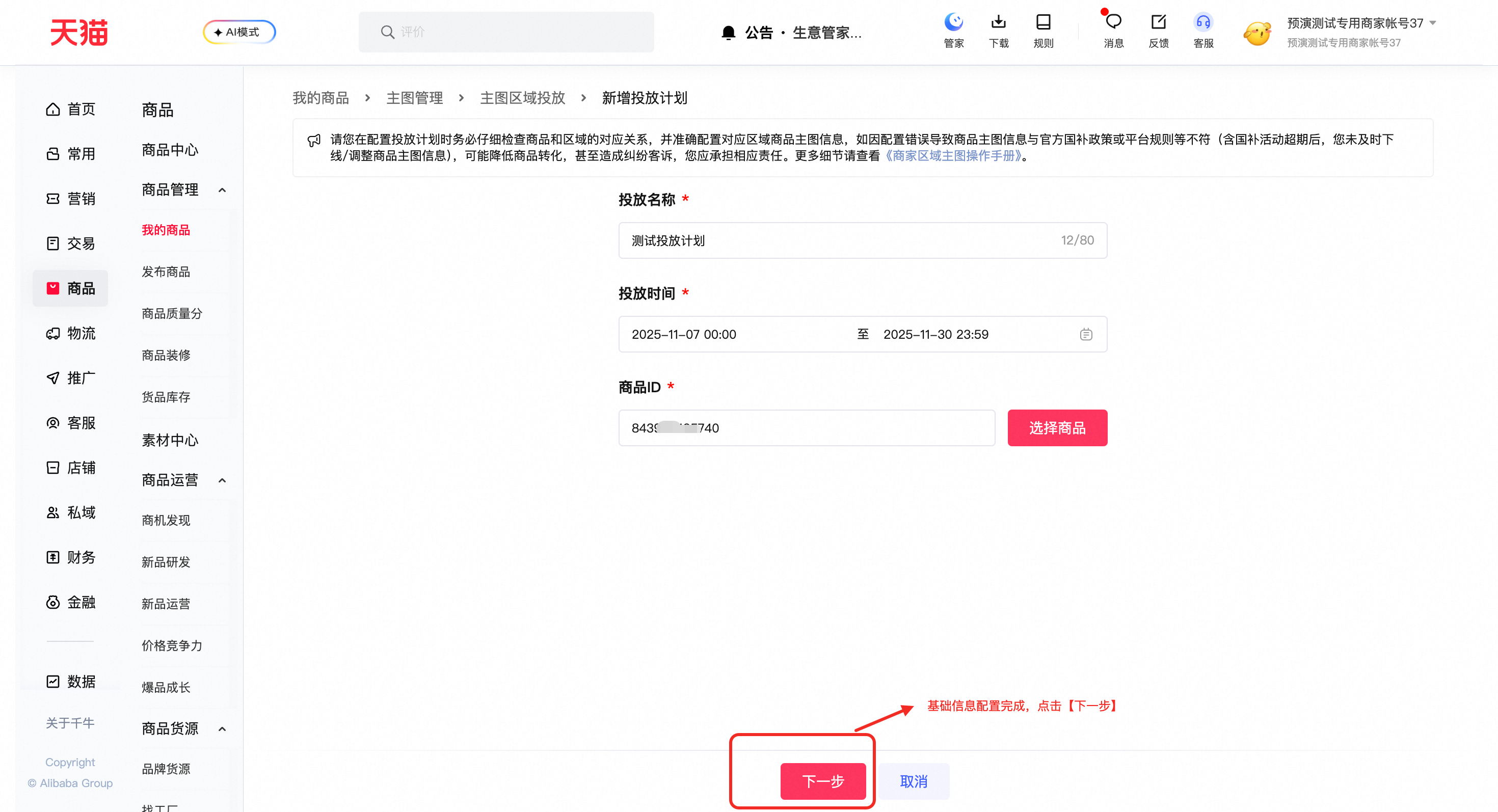Open 新品研发 menu item
Screen dimensions: 1498x812
click(166, 562)
